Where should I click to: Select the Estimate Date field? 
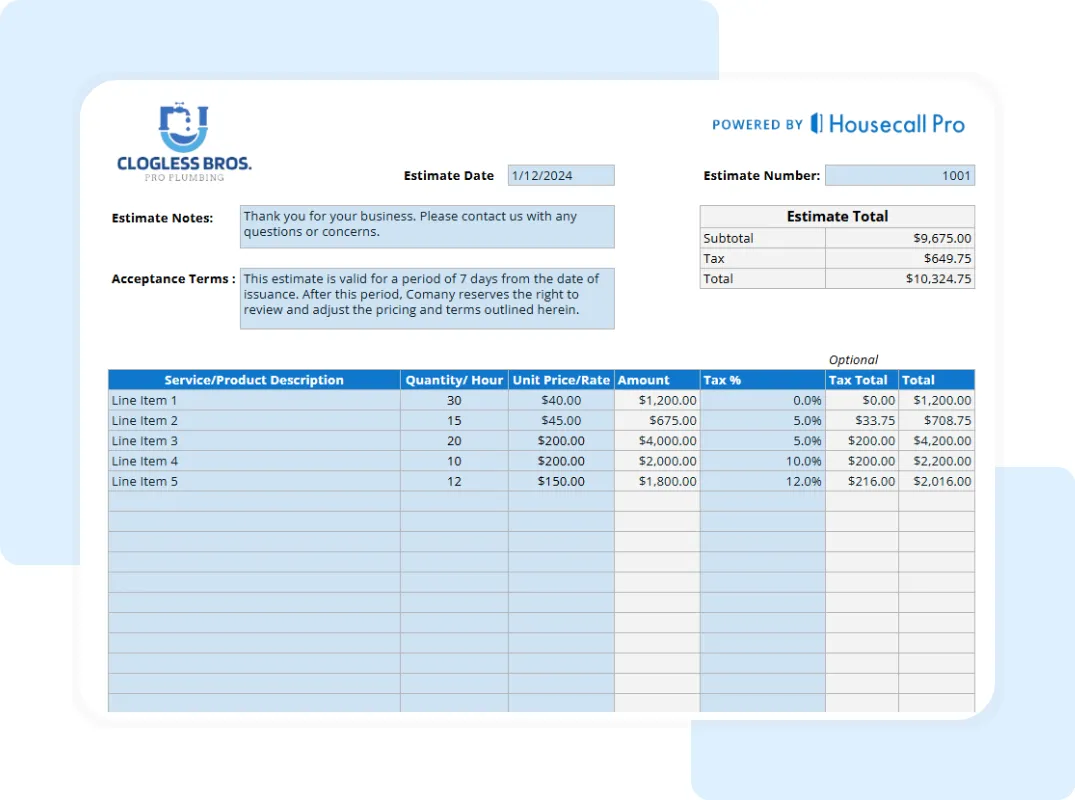pos(561,174)
